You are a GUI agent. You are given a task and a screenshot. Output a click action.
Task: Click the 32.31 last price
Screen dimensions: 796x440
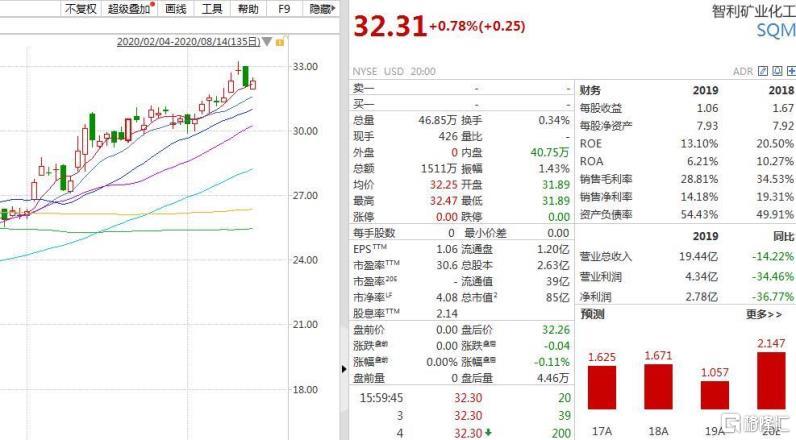point(389,26)
